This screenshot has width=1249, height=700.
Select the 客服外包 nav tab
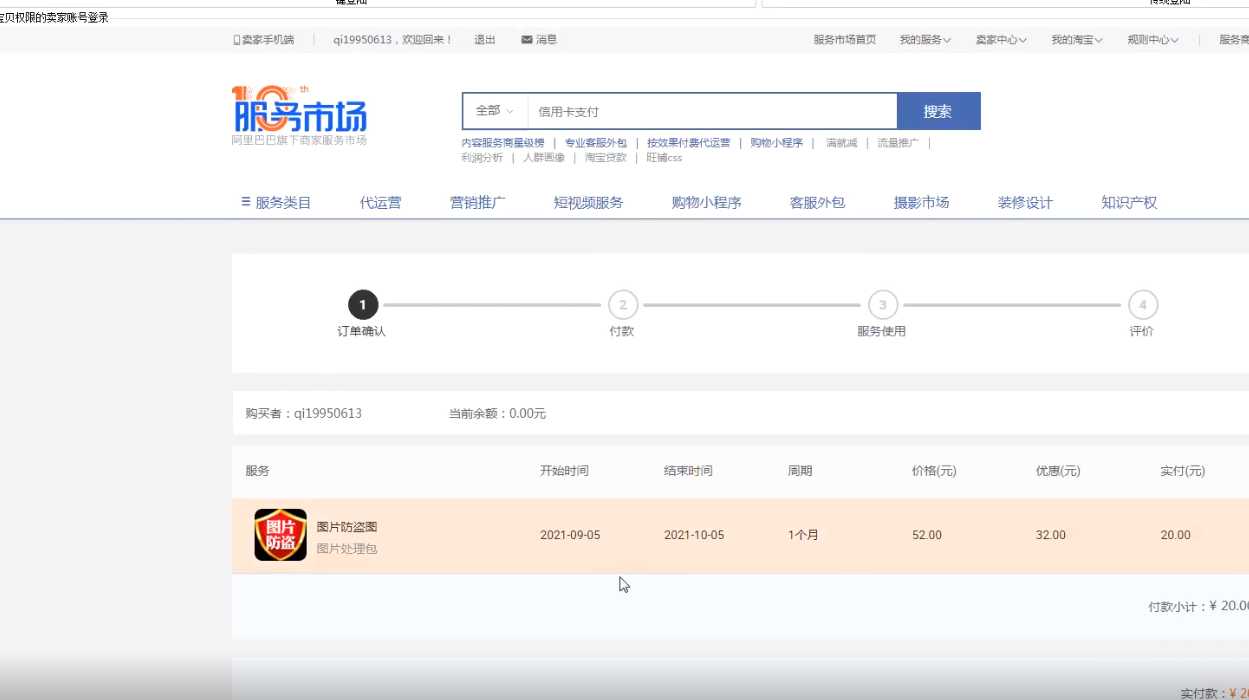point(818,202)
